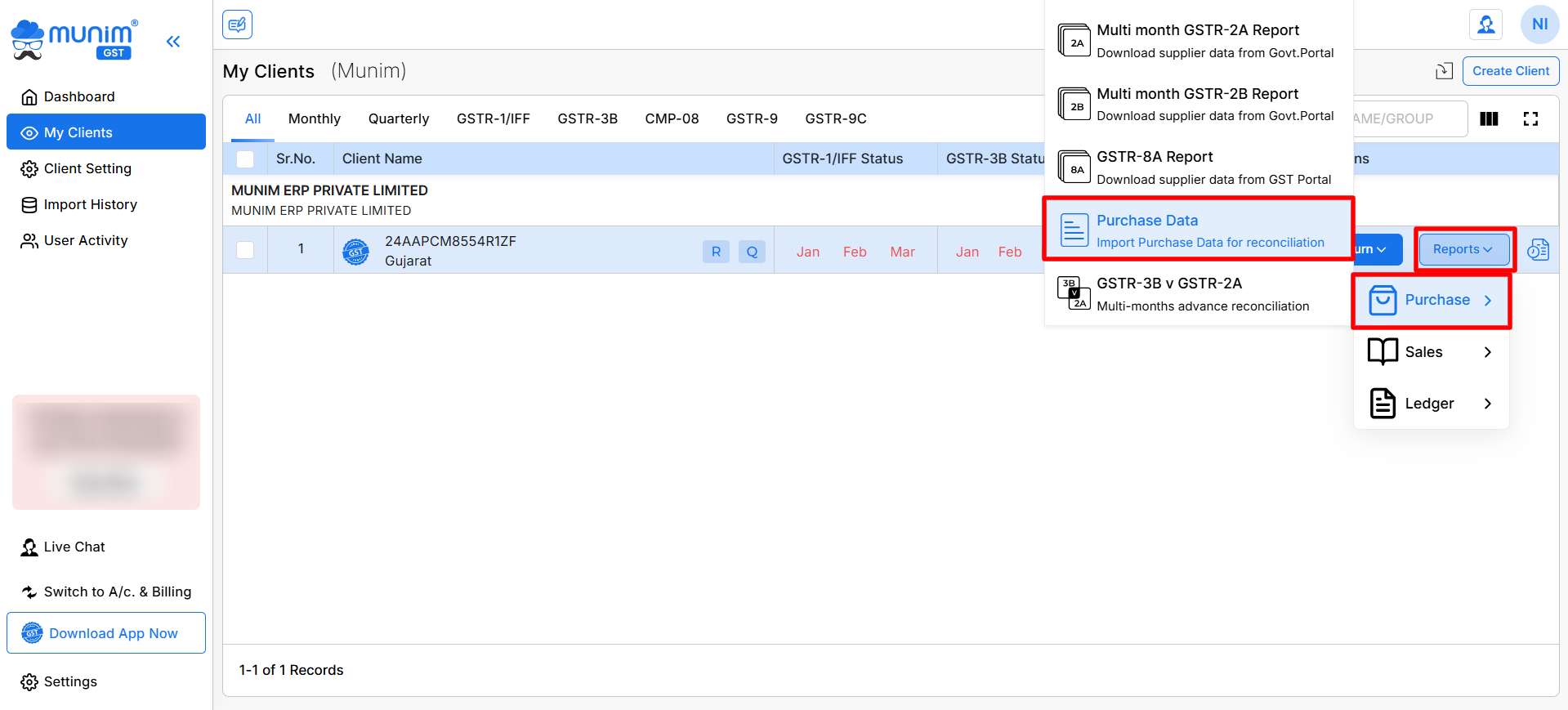Open the support agent icon
Viewport: 1568px width, 710px height.
[x=1485, y=25]
